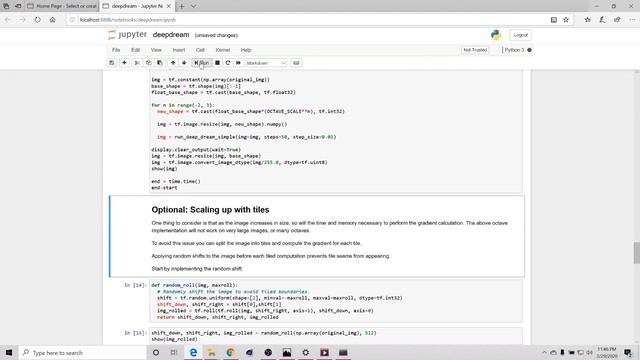The image size is (640, 360).
Task: Open the Cell menu
Action: [x=200, y=50]
